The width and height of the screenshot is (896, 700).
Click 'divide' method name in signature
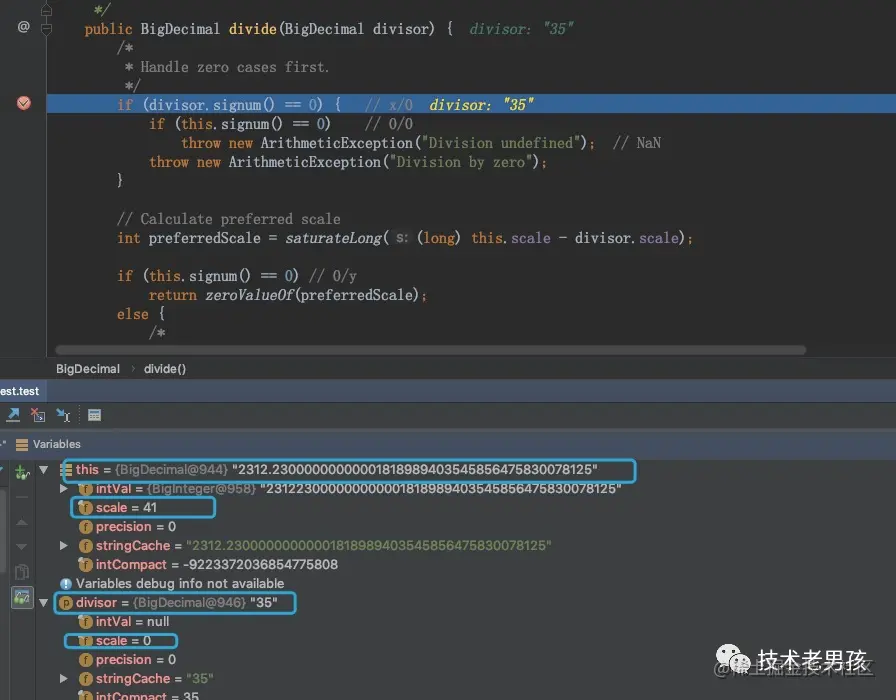(253, 29)
